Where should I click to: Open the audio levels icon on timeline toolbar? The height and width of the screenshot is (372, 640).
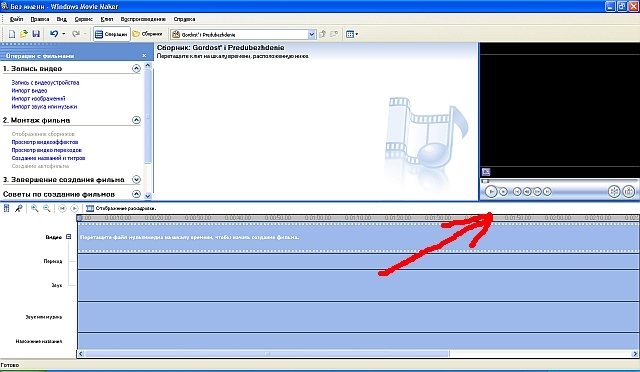point(7,208)
